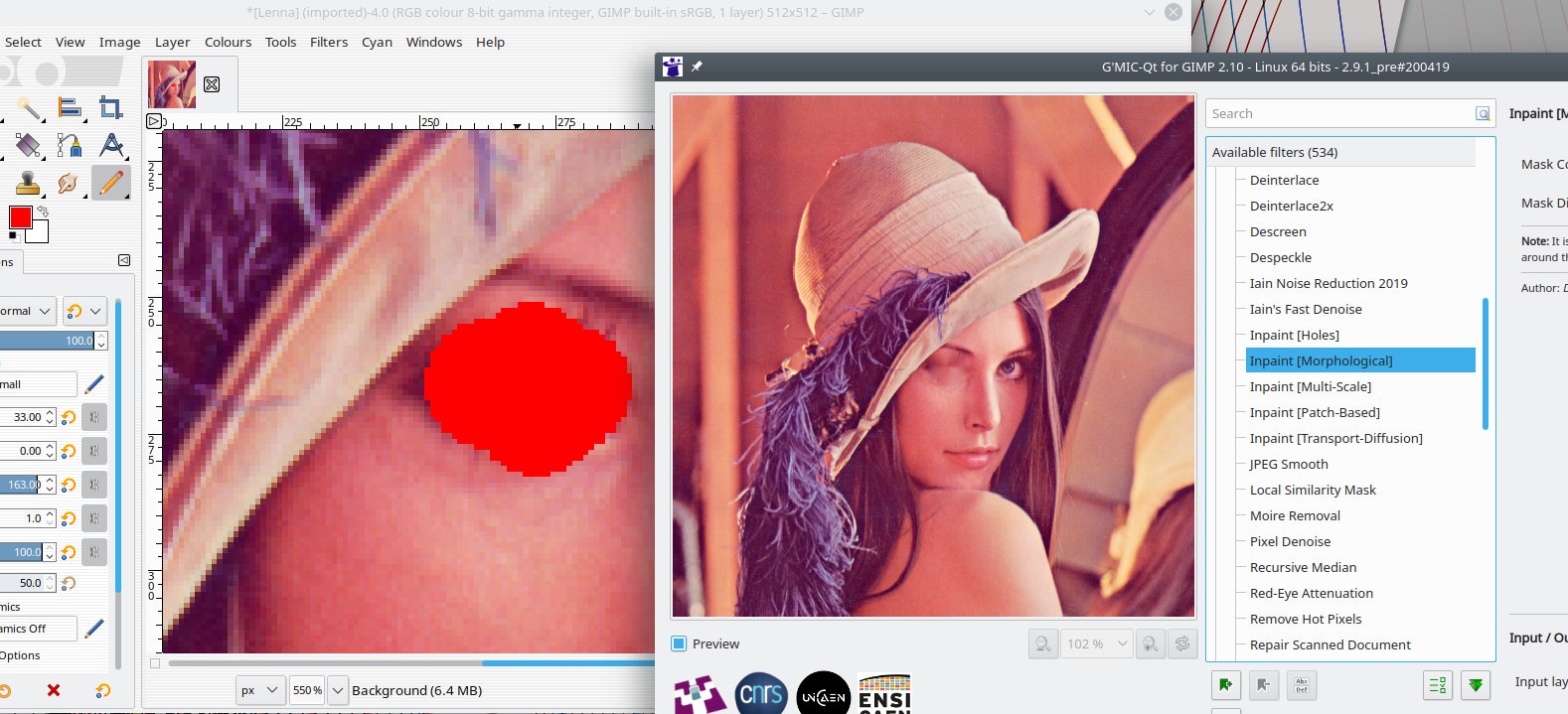Reset colours to default black and white
The width and height of the screenshot is (1568, 714).
tap(13, 236)
